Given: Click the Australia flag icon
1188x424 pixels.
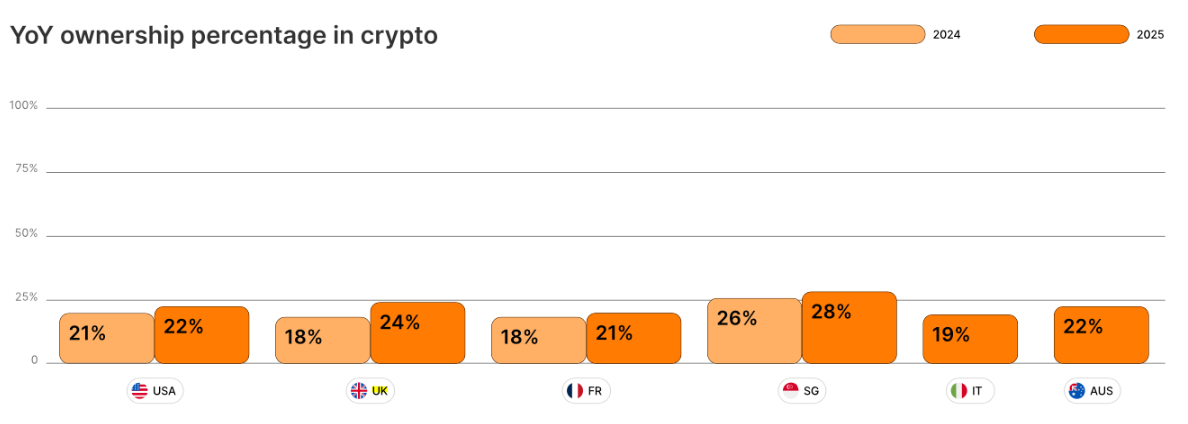Looking at the screenshot, I should point(1077,391).
